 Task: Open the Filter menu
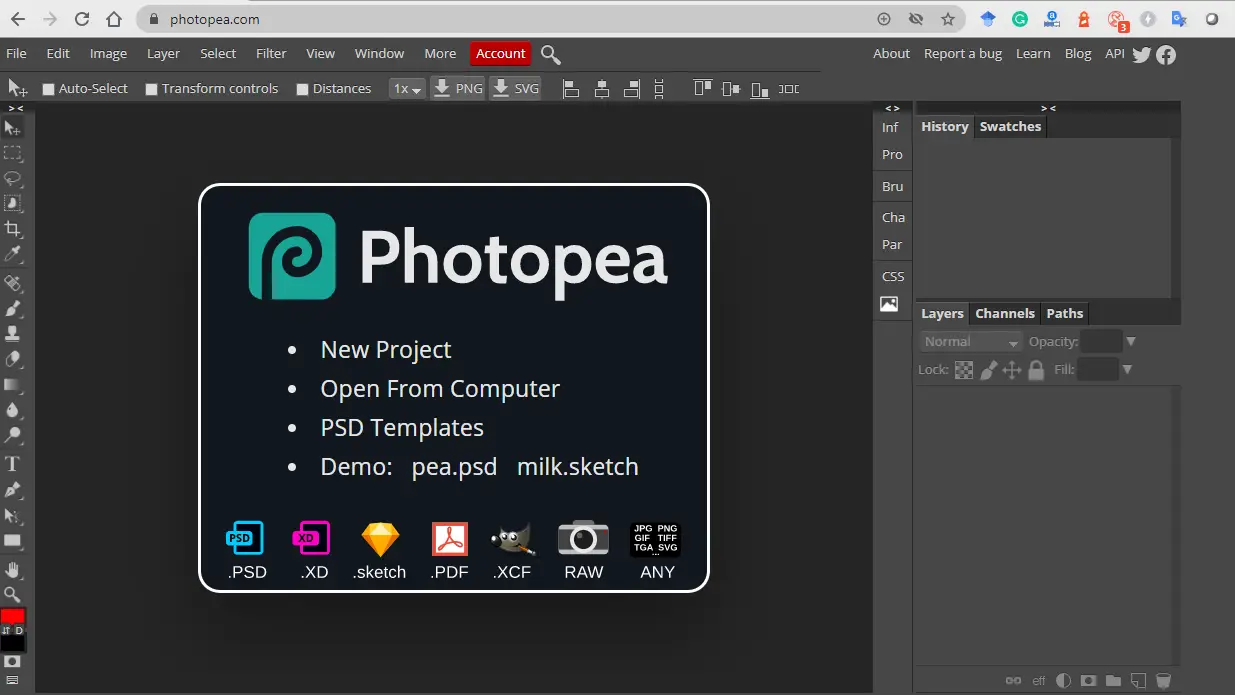(x=270, y=53)
